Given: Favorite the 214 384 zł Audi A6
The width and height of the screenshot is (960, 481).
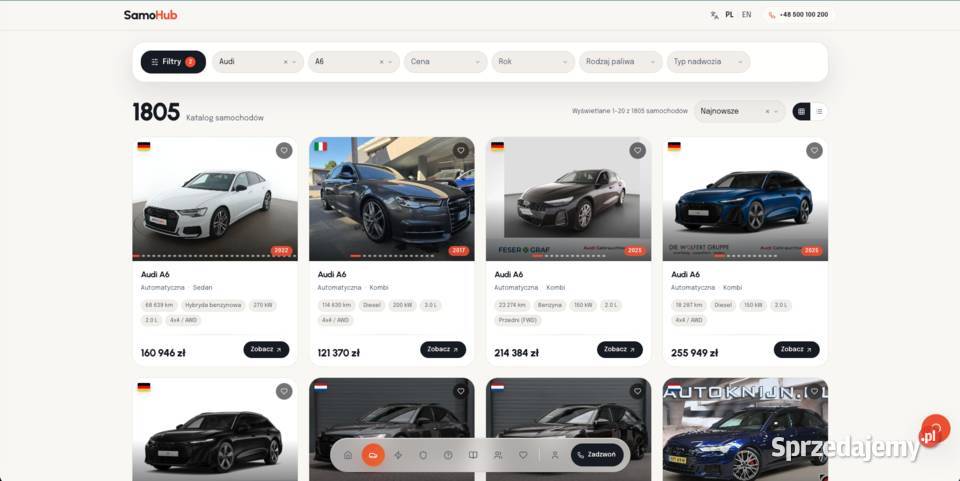Looking at the screenshot, I should 637,151.
